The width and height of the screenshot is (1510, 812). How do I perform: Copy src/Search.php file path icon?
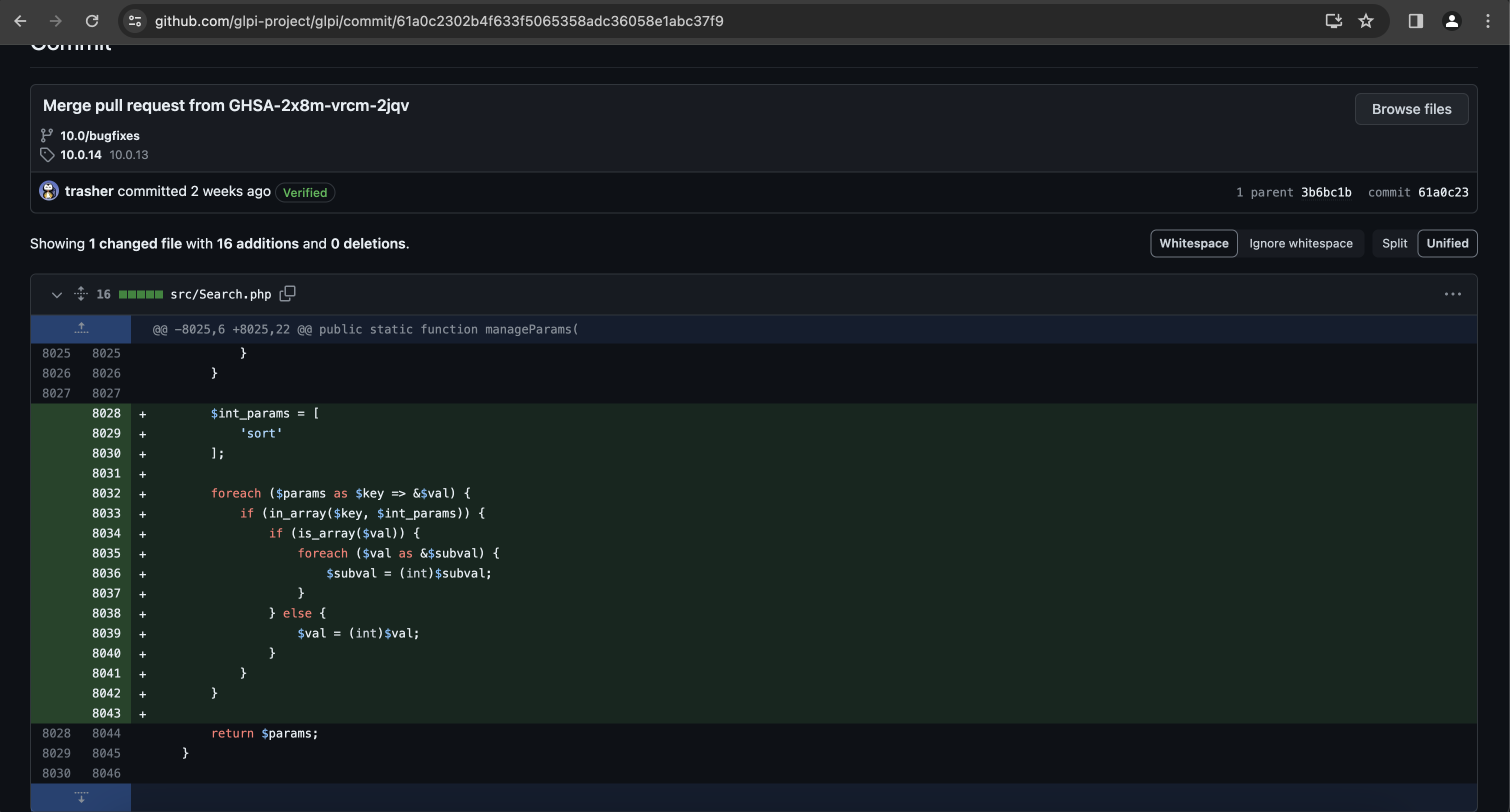point(287,293)
